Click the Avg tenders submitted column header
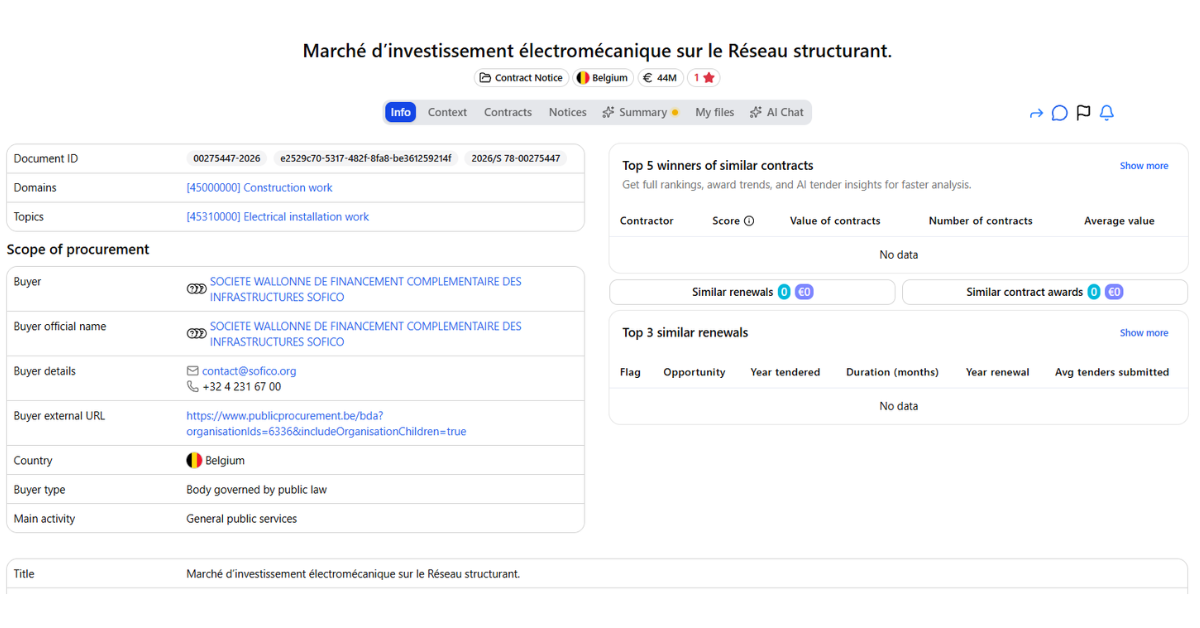 point(1112,372)
